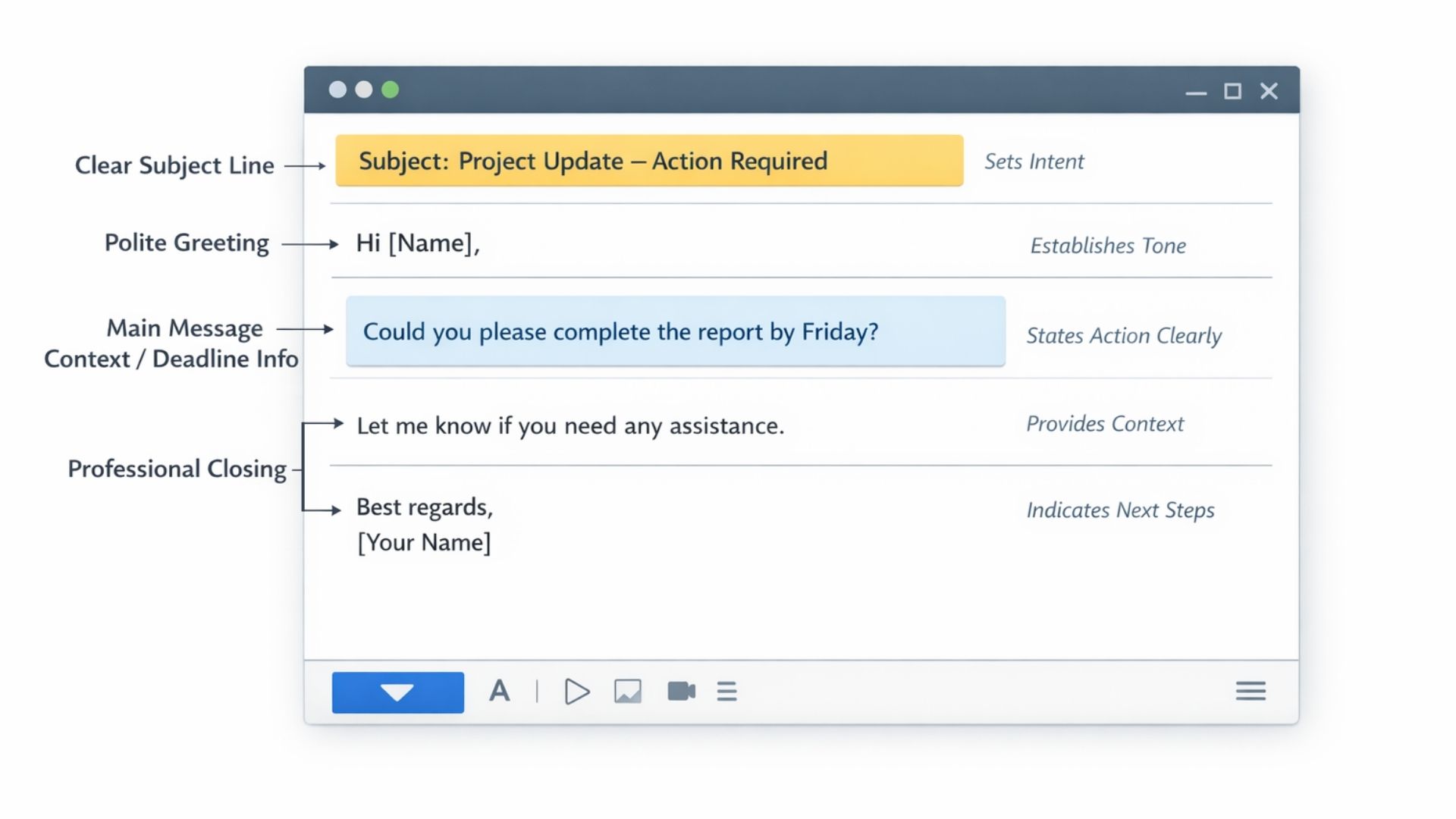Click the yellow Subject line field
Viewport: 1456px width, 819px height.
[648, 161]
